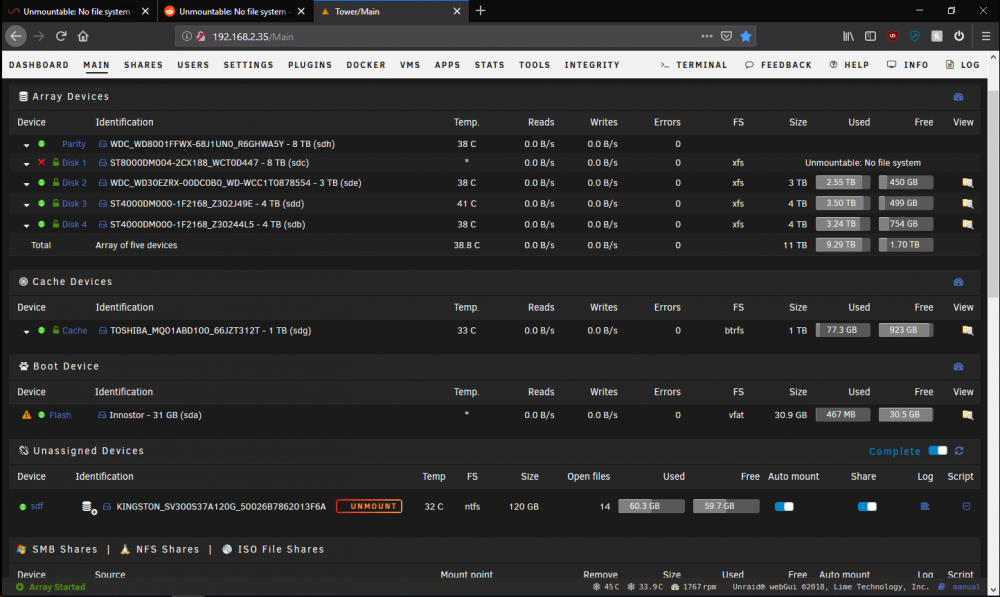The width and height of the screenshot is (1000, 597).
Task: Toggle Share for the Kingston drive
Action: point(867,506)
